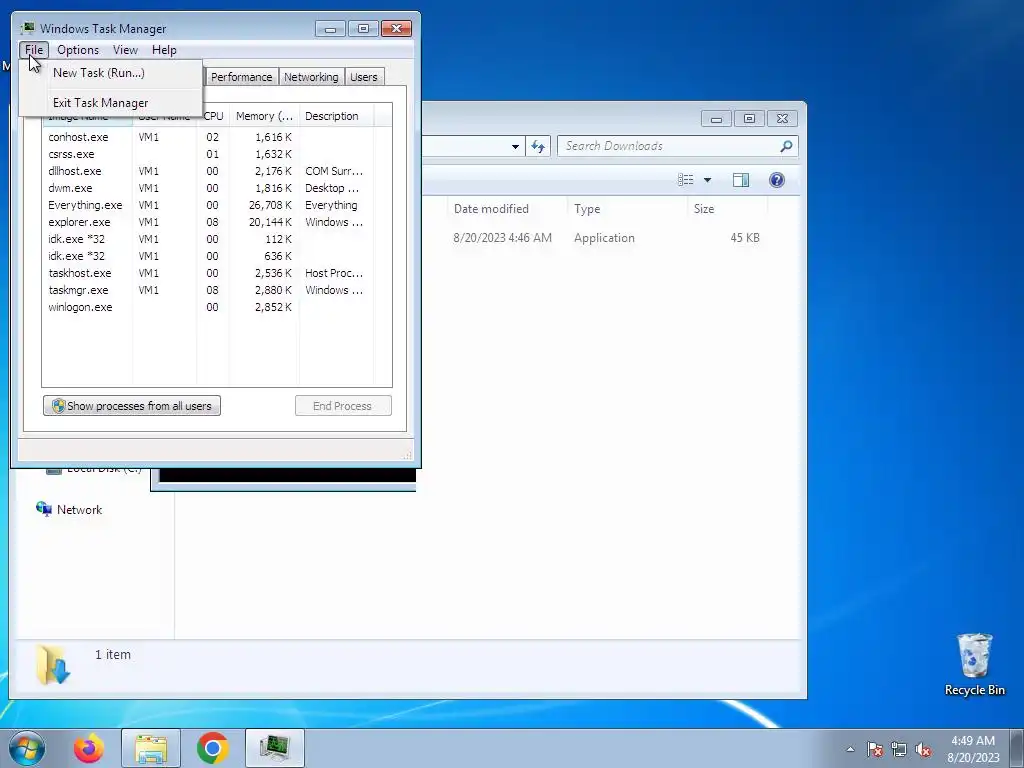The width and height of the screenshot is (1024, 768).
Task: Switch to the Users tab
Action: 364,77
